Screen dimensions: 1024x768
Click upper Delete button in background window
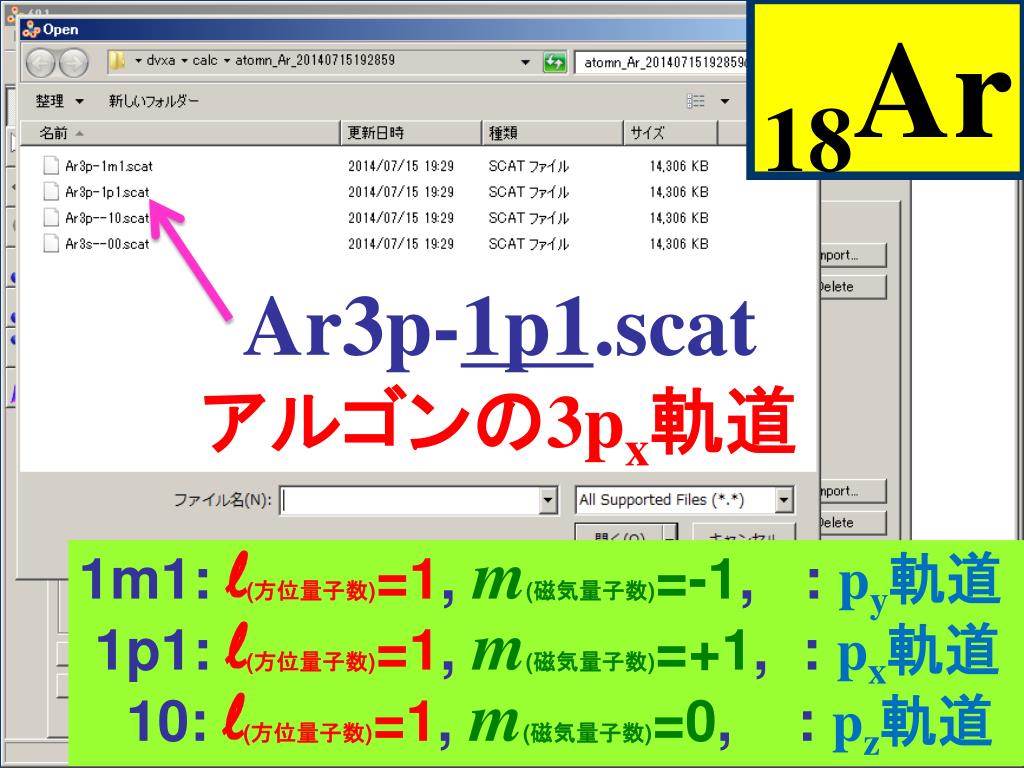point(852,287)
